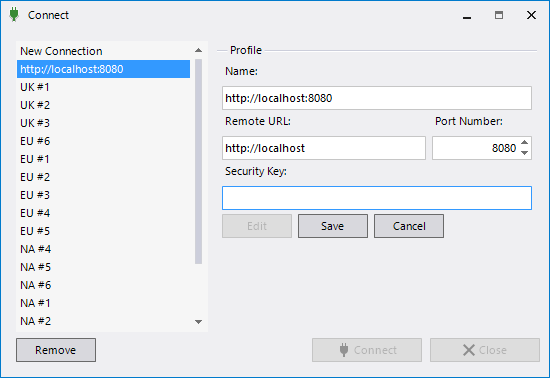Choose EU #6 from connection list

point(103,141)
